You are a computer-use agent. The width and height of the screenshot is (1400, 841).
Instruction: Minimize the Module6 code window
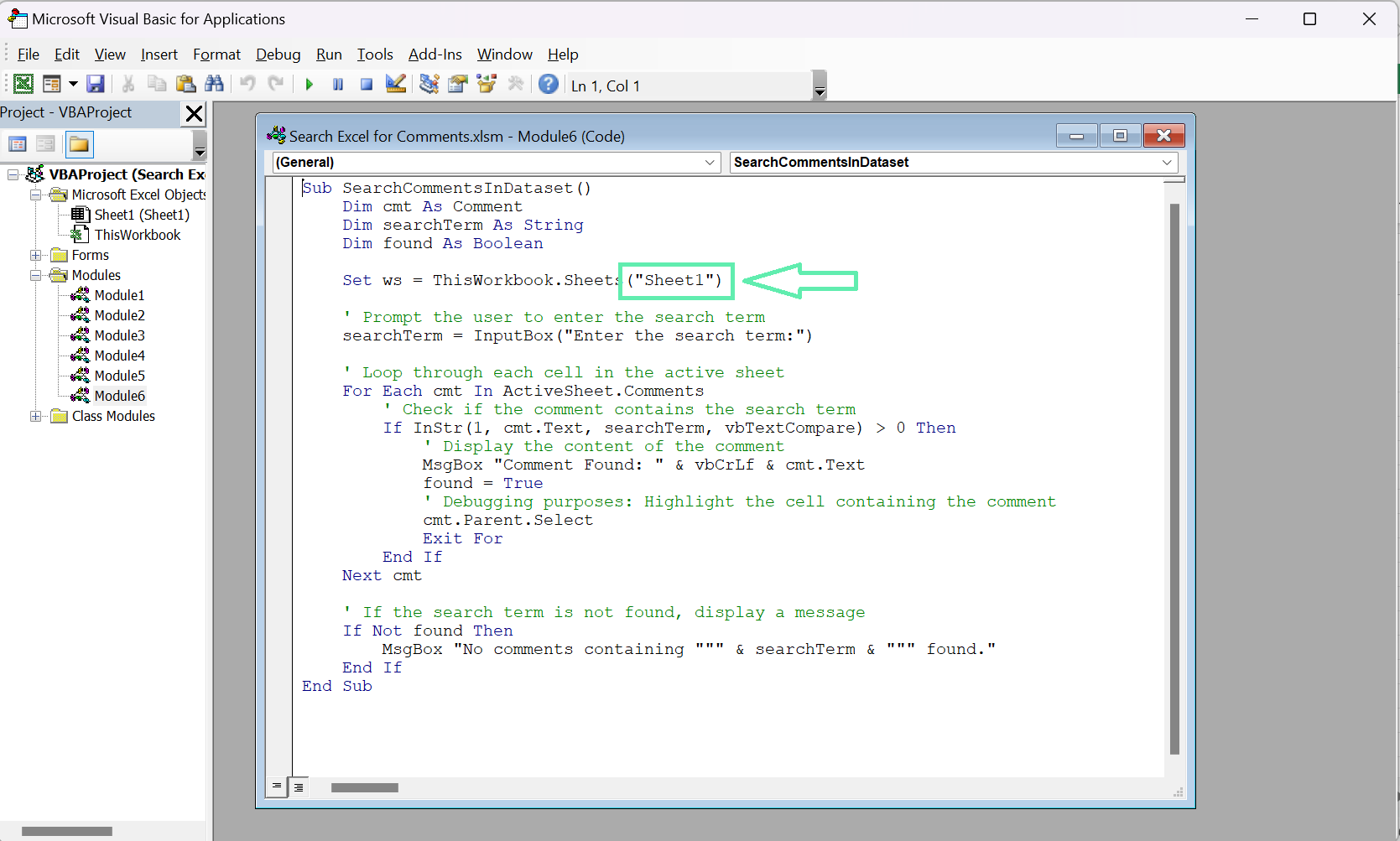coord(1077,136)
